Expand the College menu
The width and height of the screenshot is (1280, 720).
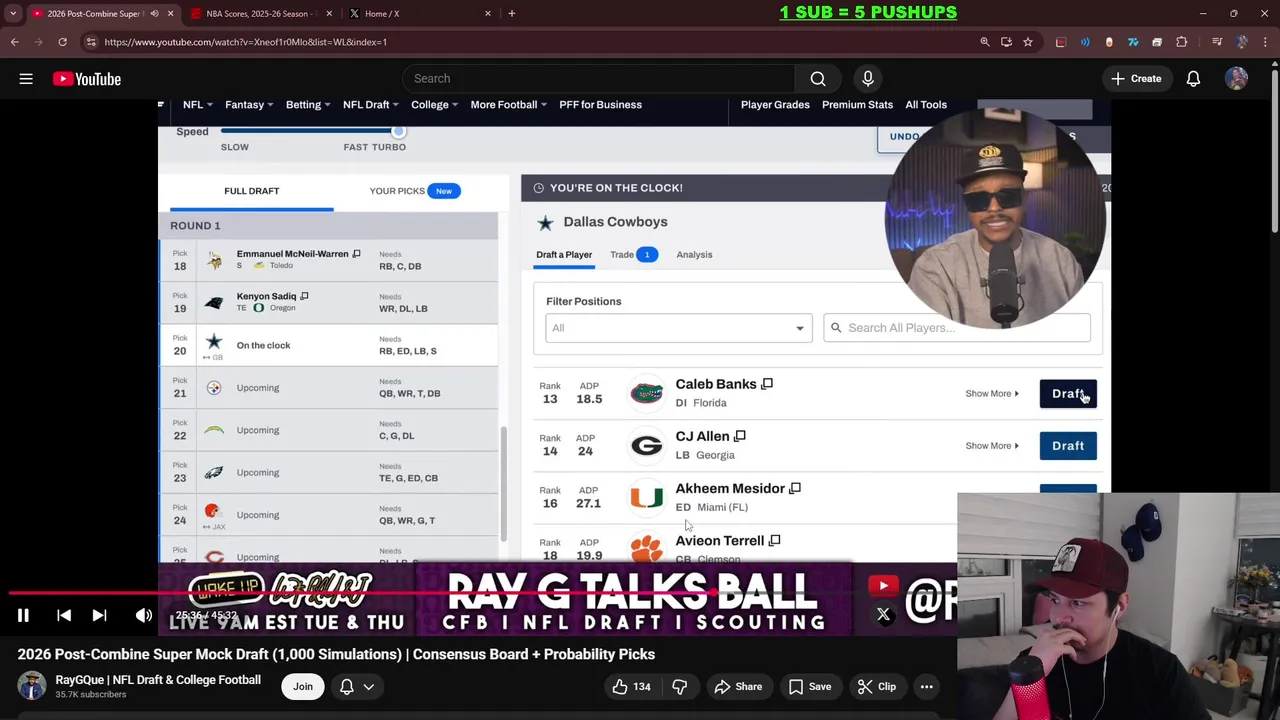coord(434,105)
